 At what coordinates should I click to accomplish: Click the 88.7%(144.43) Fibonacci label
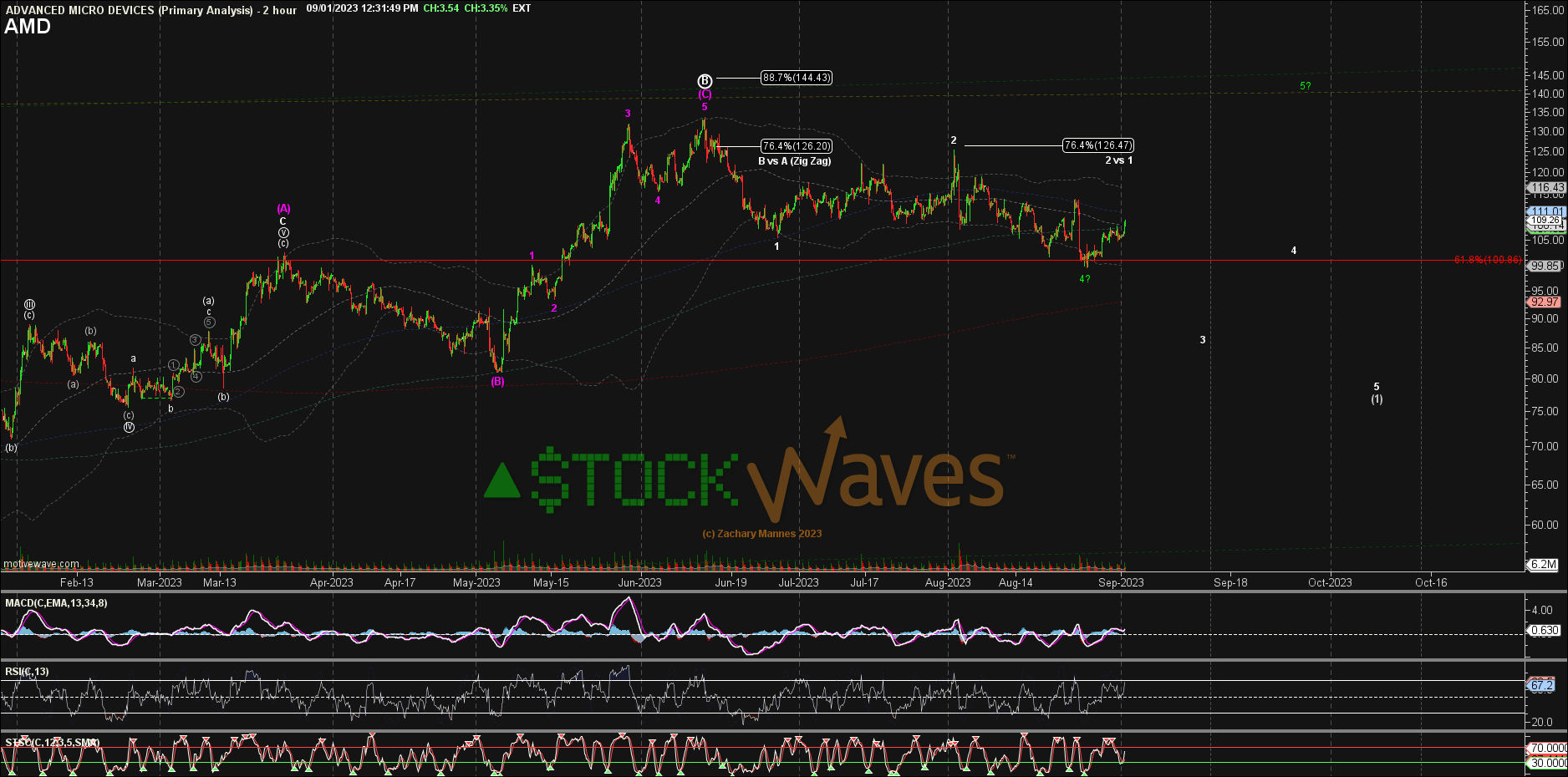(x=796, y=76)
